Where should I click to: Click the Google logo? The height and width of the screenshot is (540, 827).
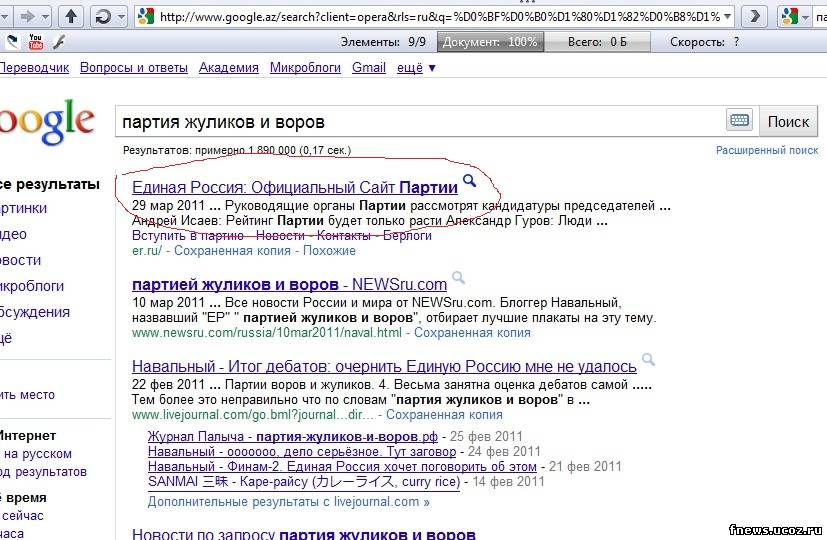click(x=46, y=122)
